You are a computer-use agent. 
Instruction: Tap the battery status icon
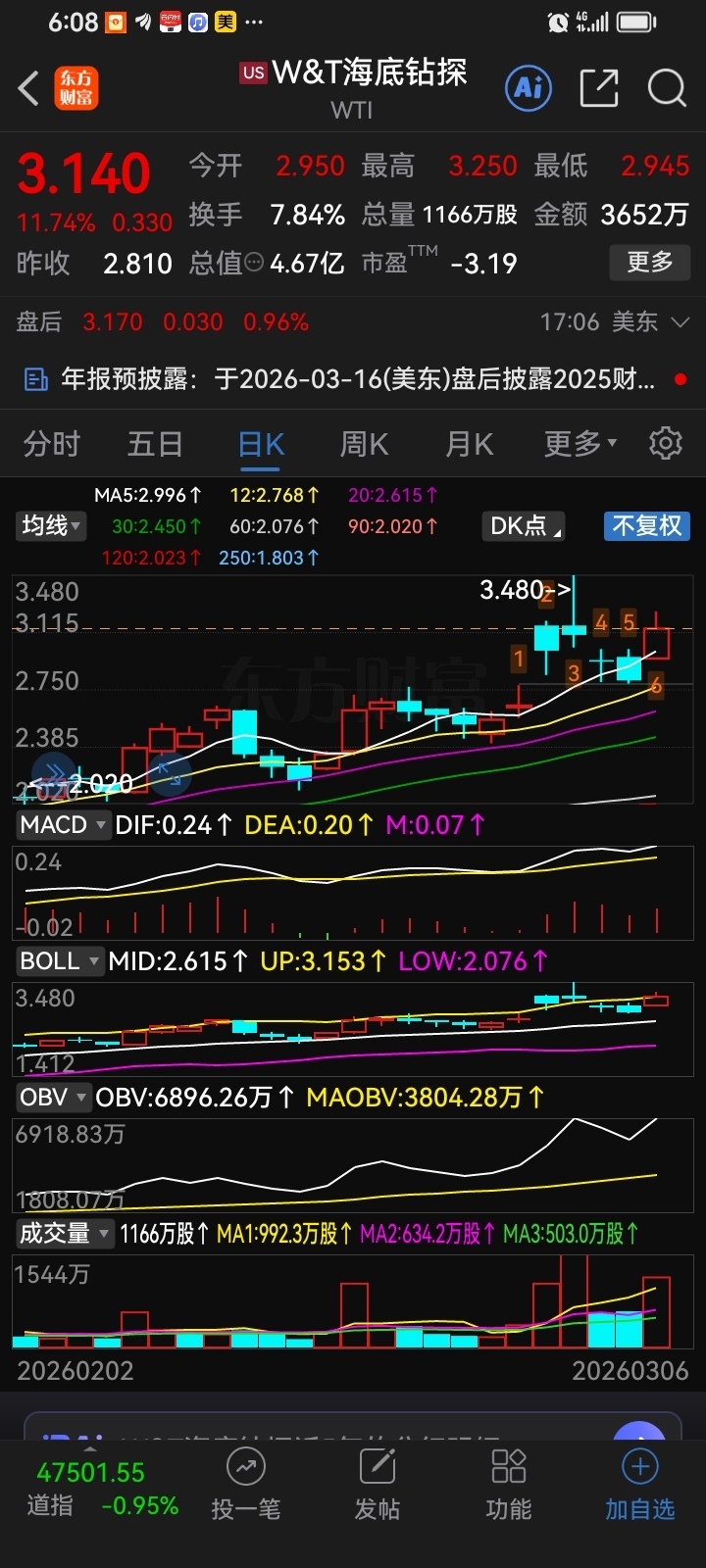coord(637,22)
